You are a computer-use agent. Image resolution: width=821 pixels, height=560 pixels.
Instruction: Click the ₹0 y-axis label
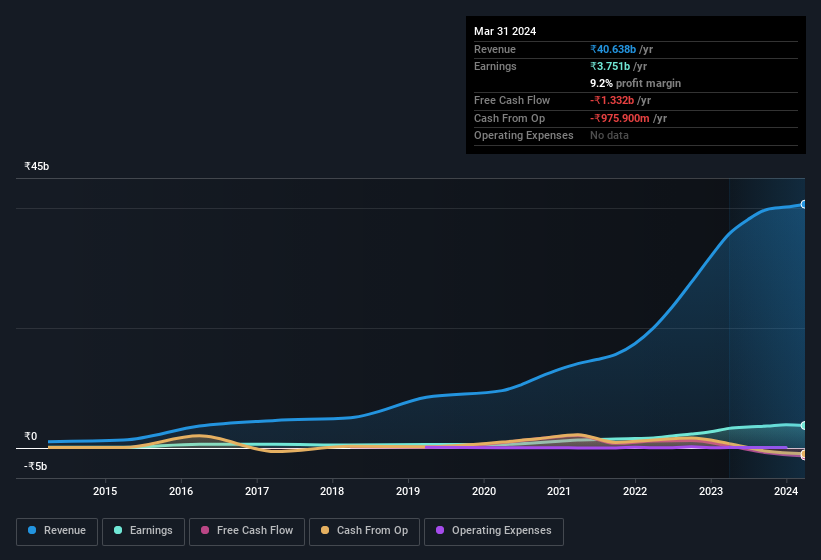click(31, 436)
